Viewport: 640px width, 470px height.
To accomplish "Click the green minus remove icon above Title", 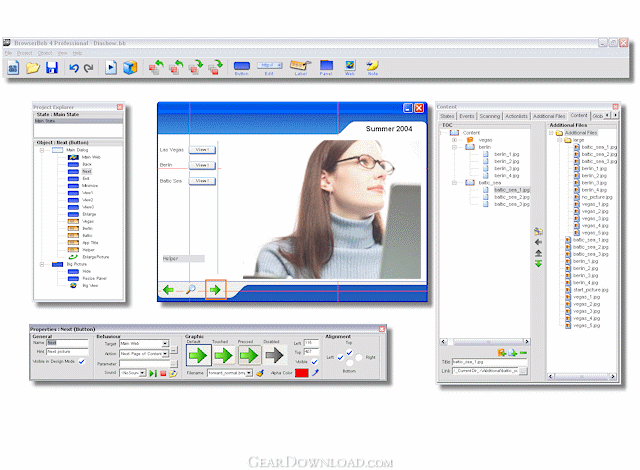I will (523, 352).
